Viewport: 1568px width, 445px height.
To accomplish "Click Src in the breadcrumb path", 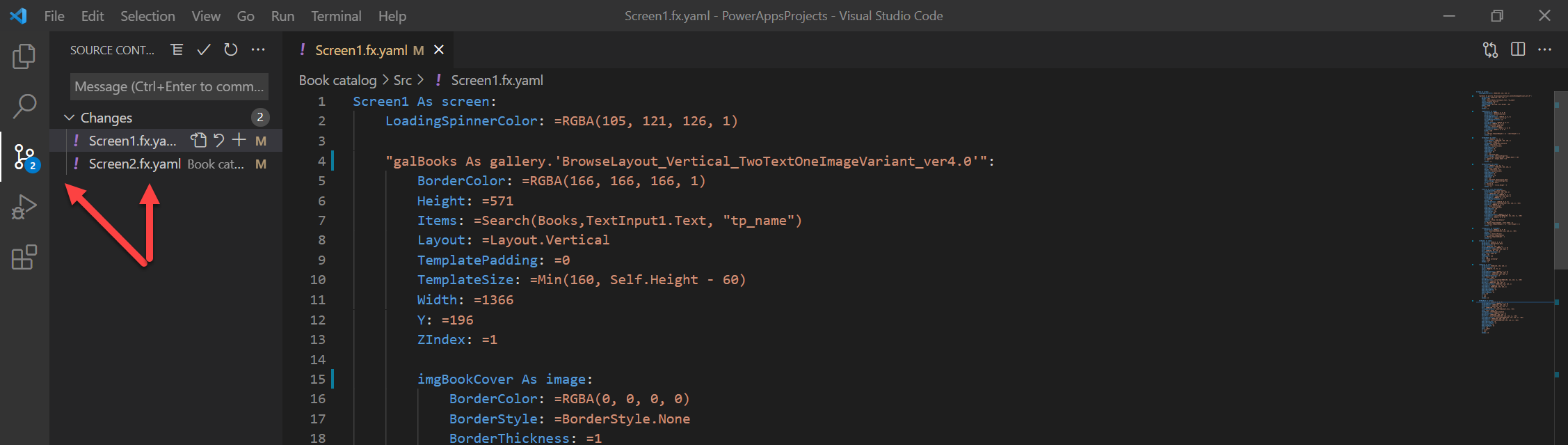I will pyautogui.click(x=403, y=80).
